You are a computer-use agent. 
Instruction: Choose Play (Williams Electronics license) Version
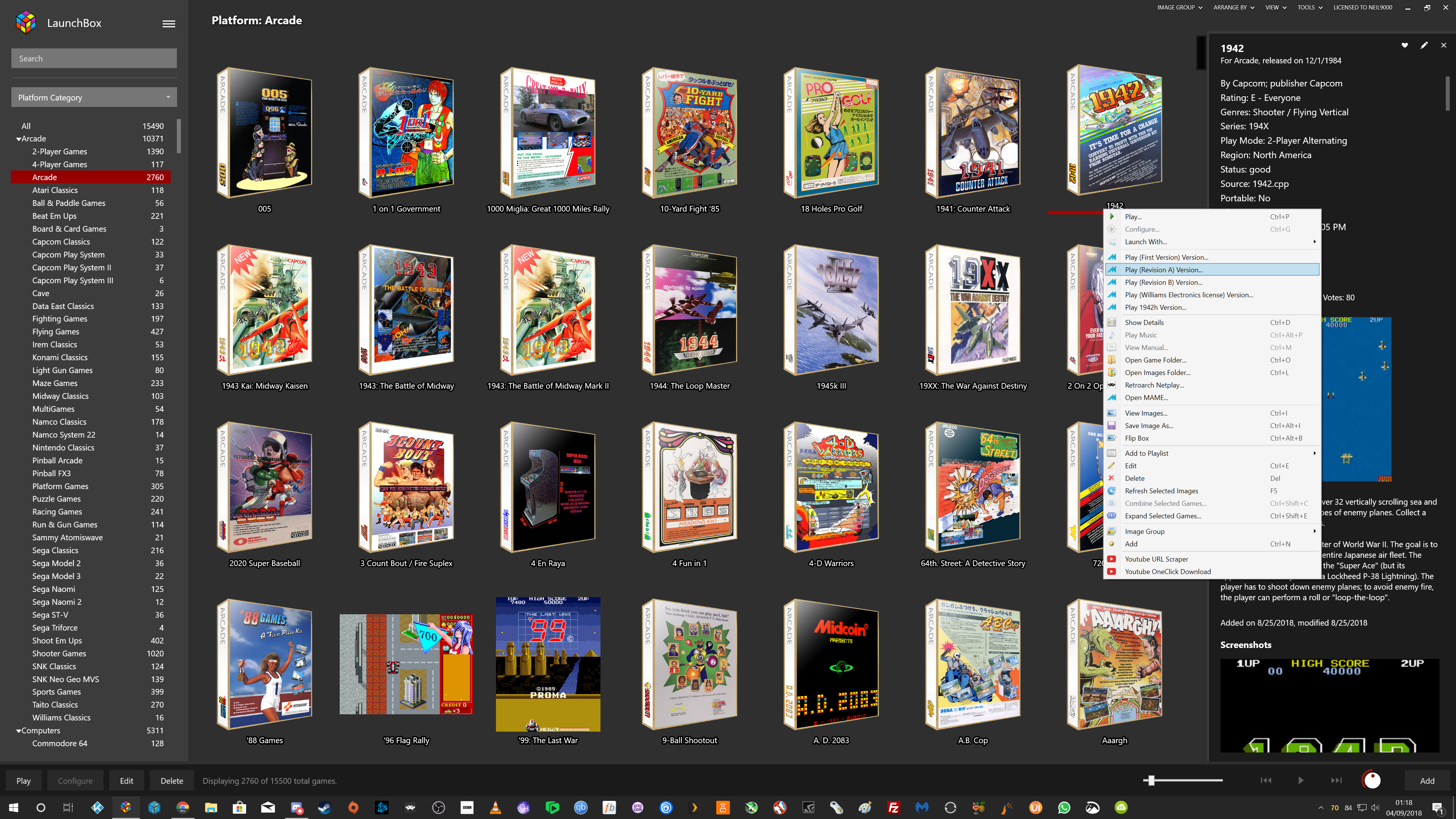tap(1212, 295)
